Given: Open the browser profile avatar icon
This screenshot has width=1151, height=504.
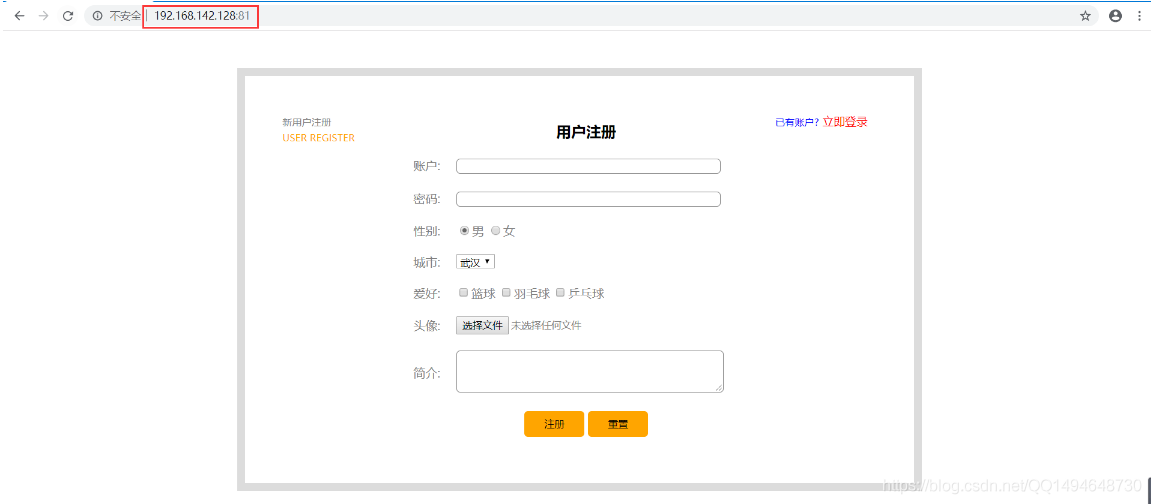Looking at the screenshot, I should [x=1116, y=16].
